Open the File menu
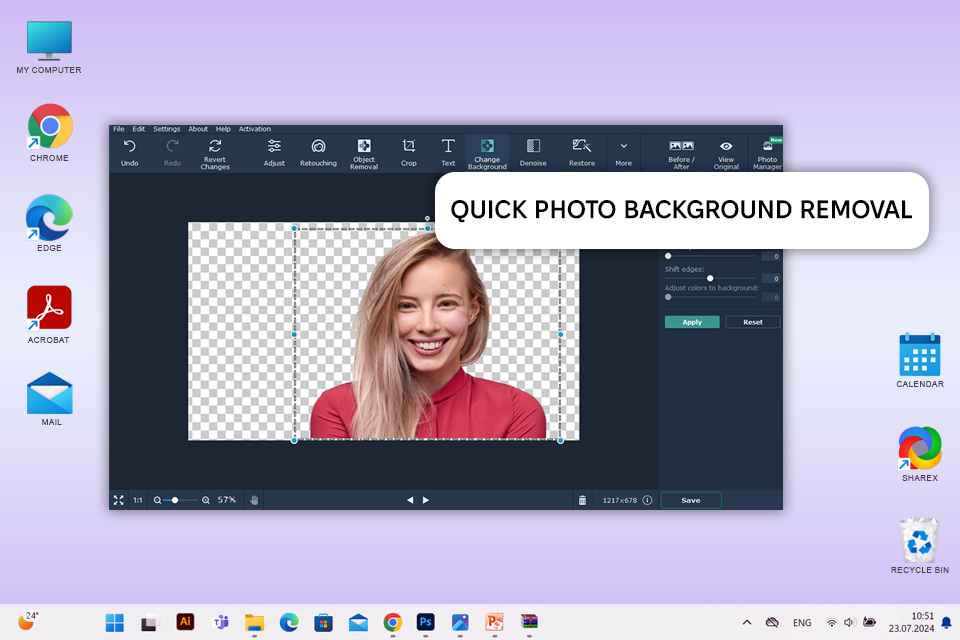 tap(119, 129)
